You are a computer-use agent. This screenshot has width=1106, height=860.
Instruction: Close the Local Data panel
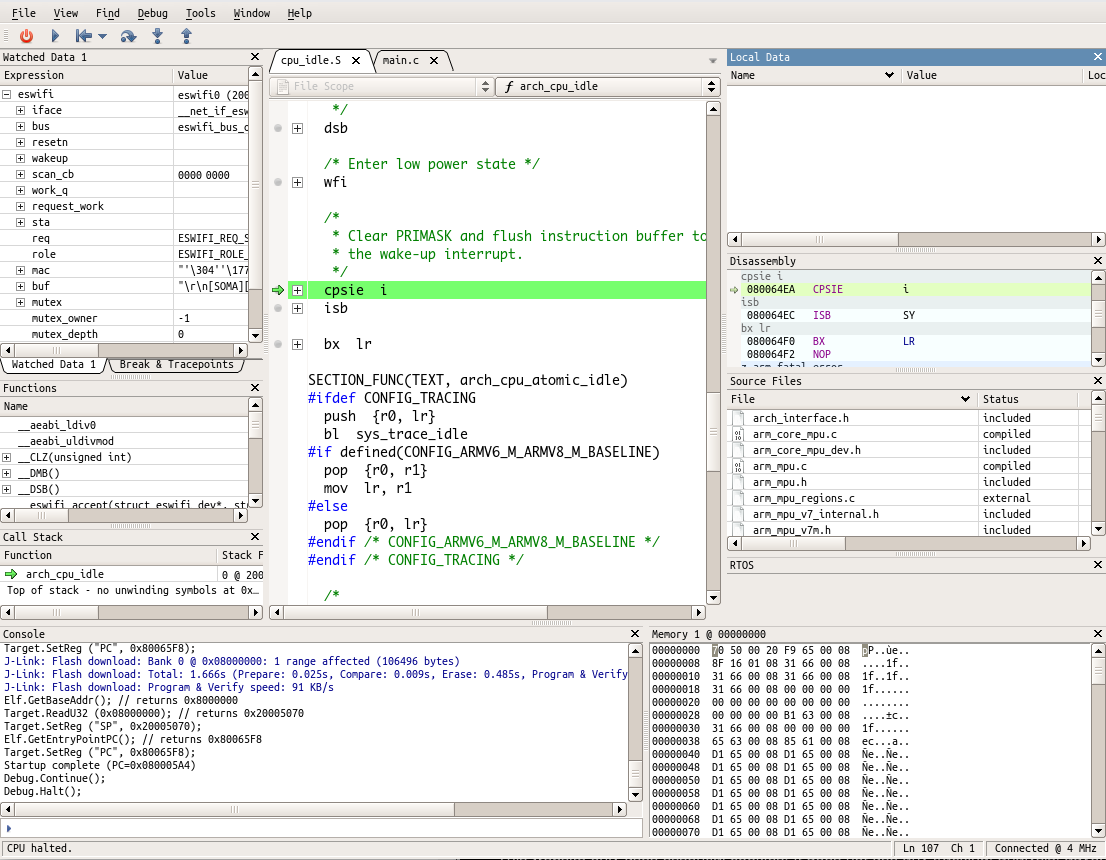point(1098,57)
